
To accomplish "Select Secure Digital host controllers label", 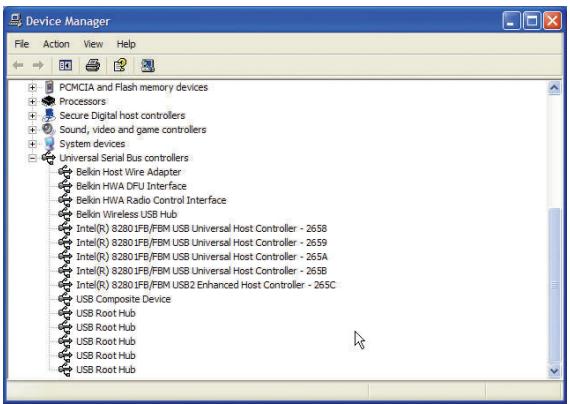I will pyautogui.click(x=122, y=115).
